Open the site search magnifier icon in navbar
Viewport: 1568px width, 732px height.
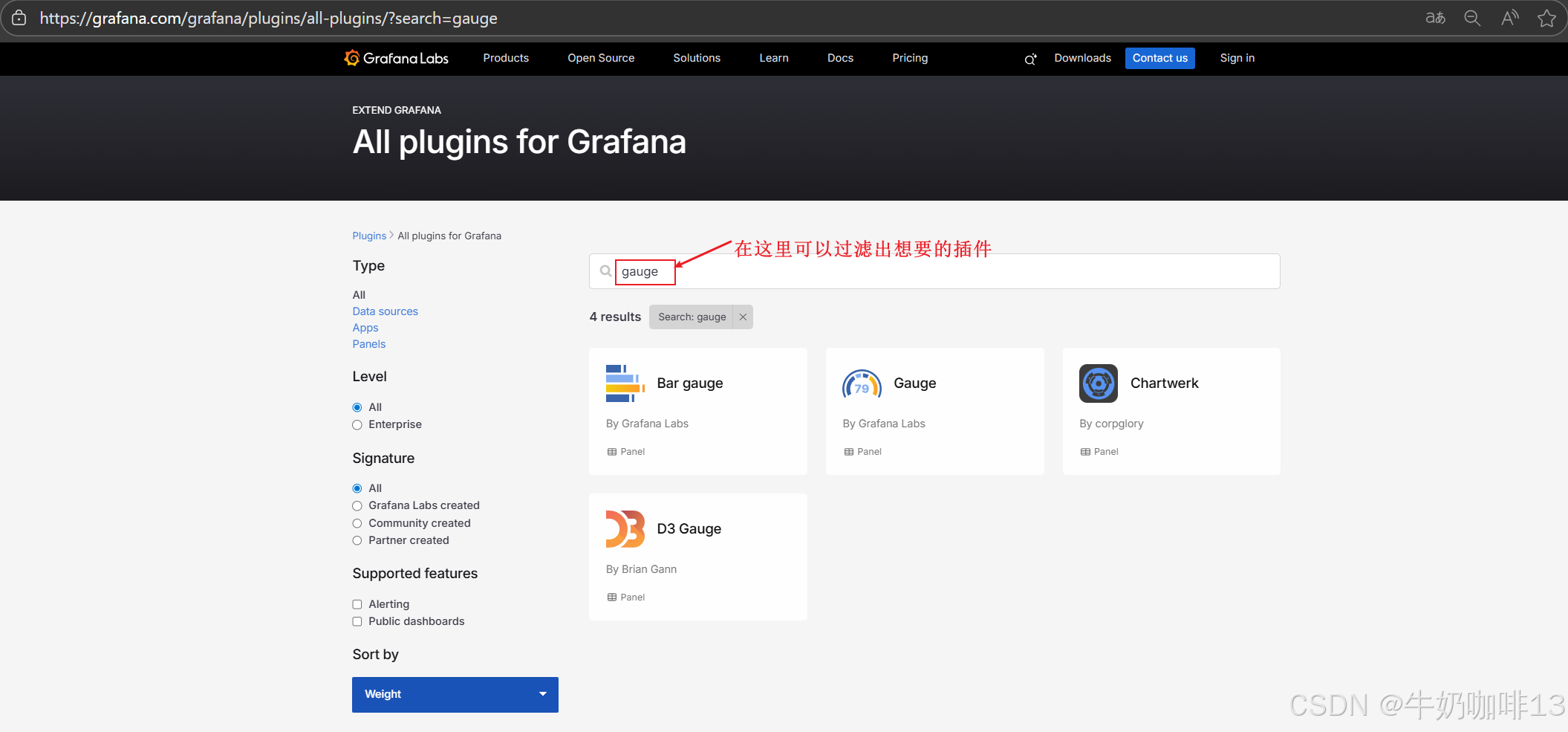(x=1030, y=59)
